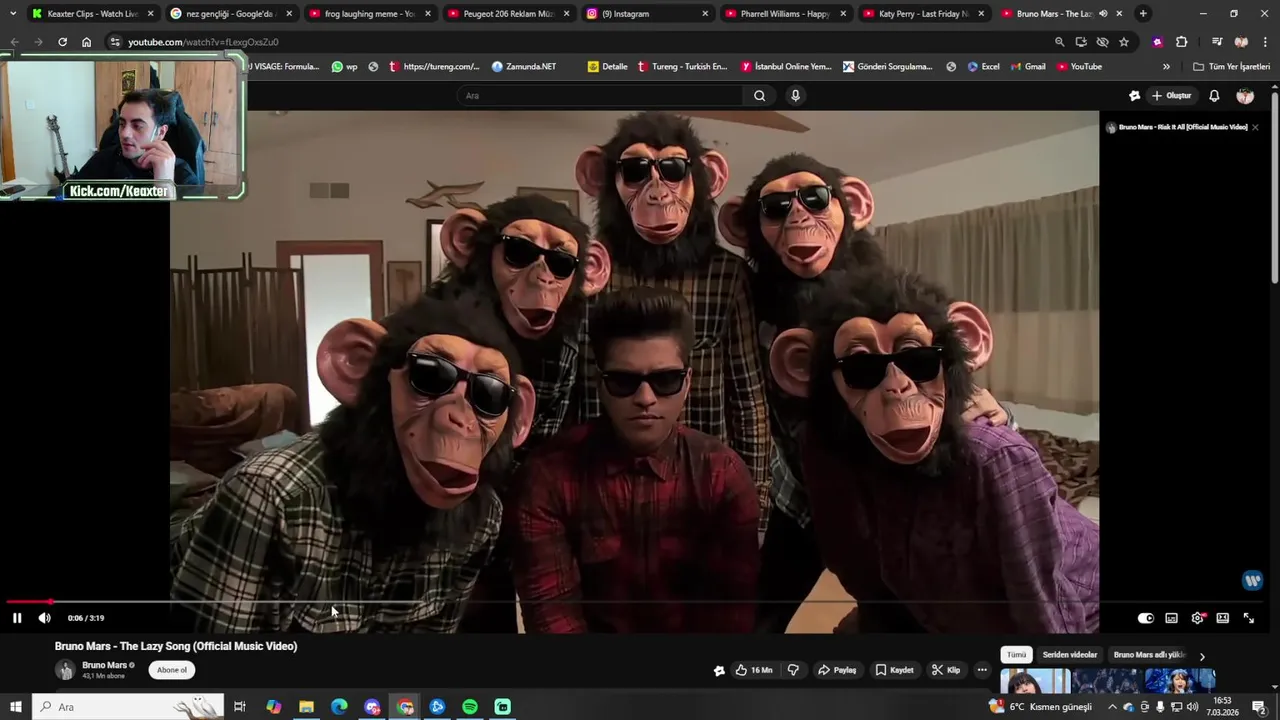The width and height of the screenshot is (1280, 720).
Task: Expand hidden bookmarks with double chevron
Action: click(x=1166, y=67)
